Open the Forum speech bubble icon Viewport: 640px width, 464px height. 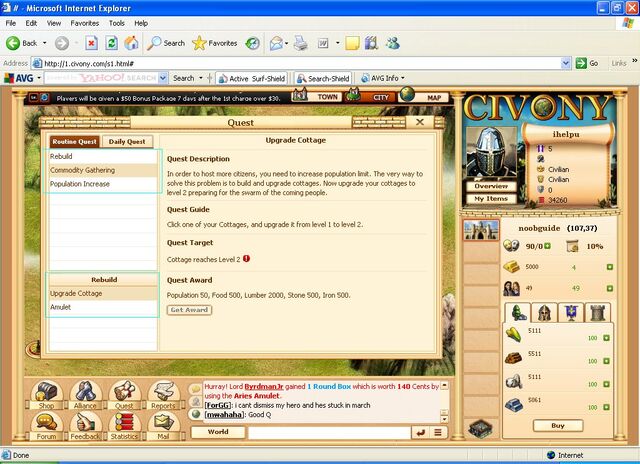click(46, 425)
